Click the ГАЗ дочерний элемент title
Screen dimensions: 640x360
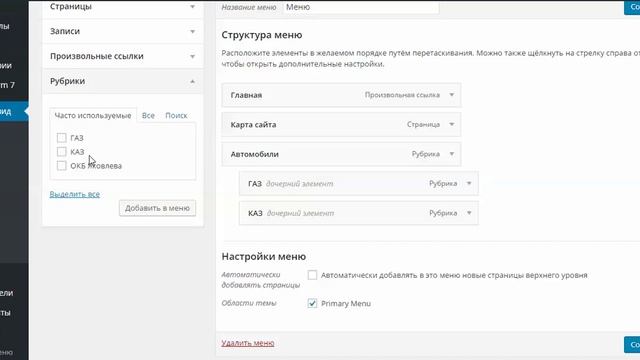291,184
